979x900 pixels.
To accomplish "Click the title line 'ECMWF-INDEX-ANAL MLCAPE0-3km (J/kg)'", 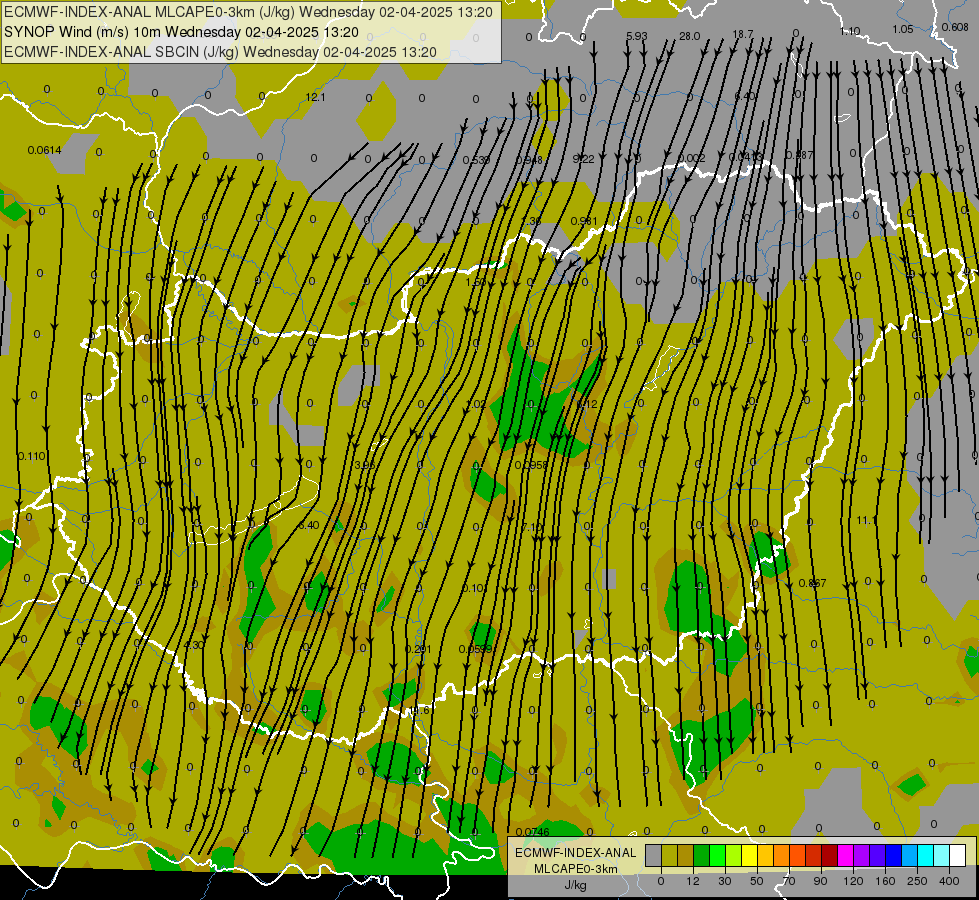I will pyautogui.click(x=149, y=12).
